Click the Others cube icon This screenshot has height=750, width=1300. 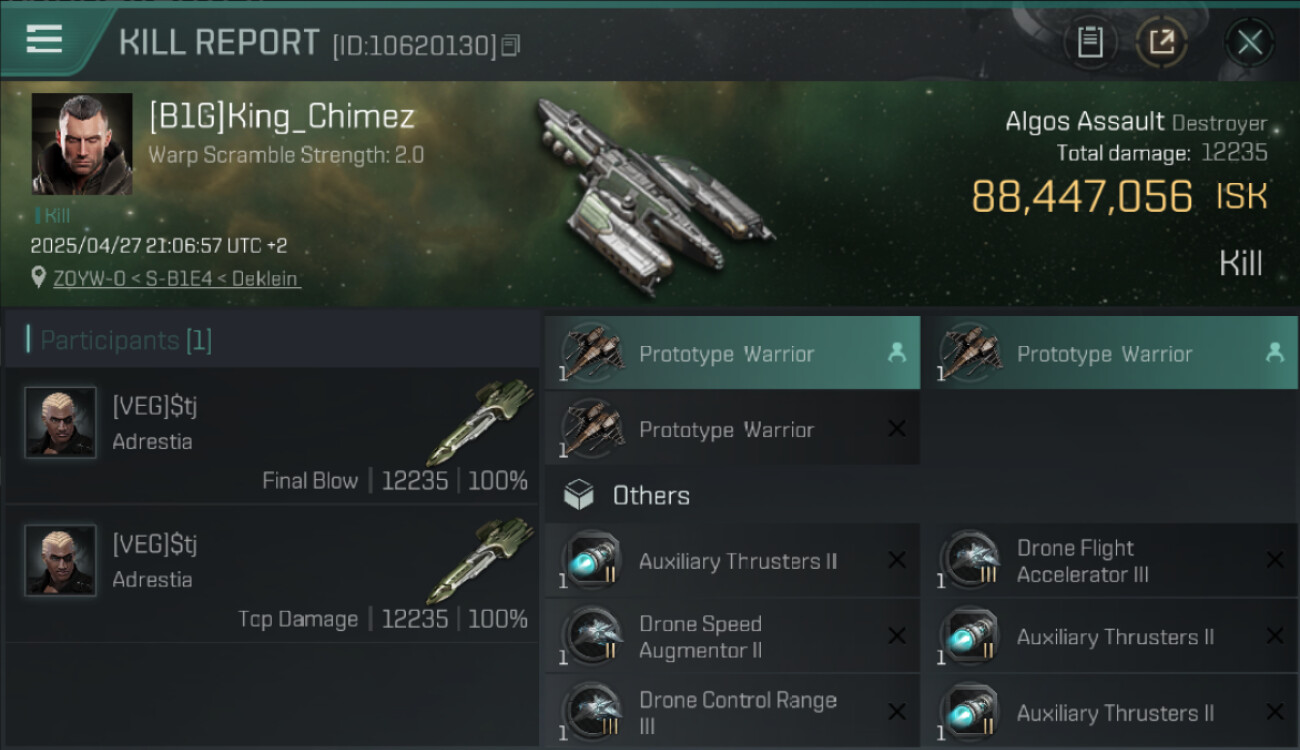click(579, 495)
